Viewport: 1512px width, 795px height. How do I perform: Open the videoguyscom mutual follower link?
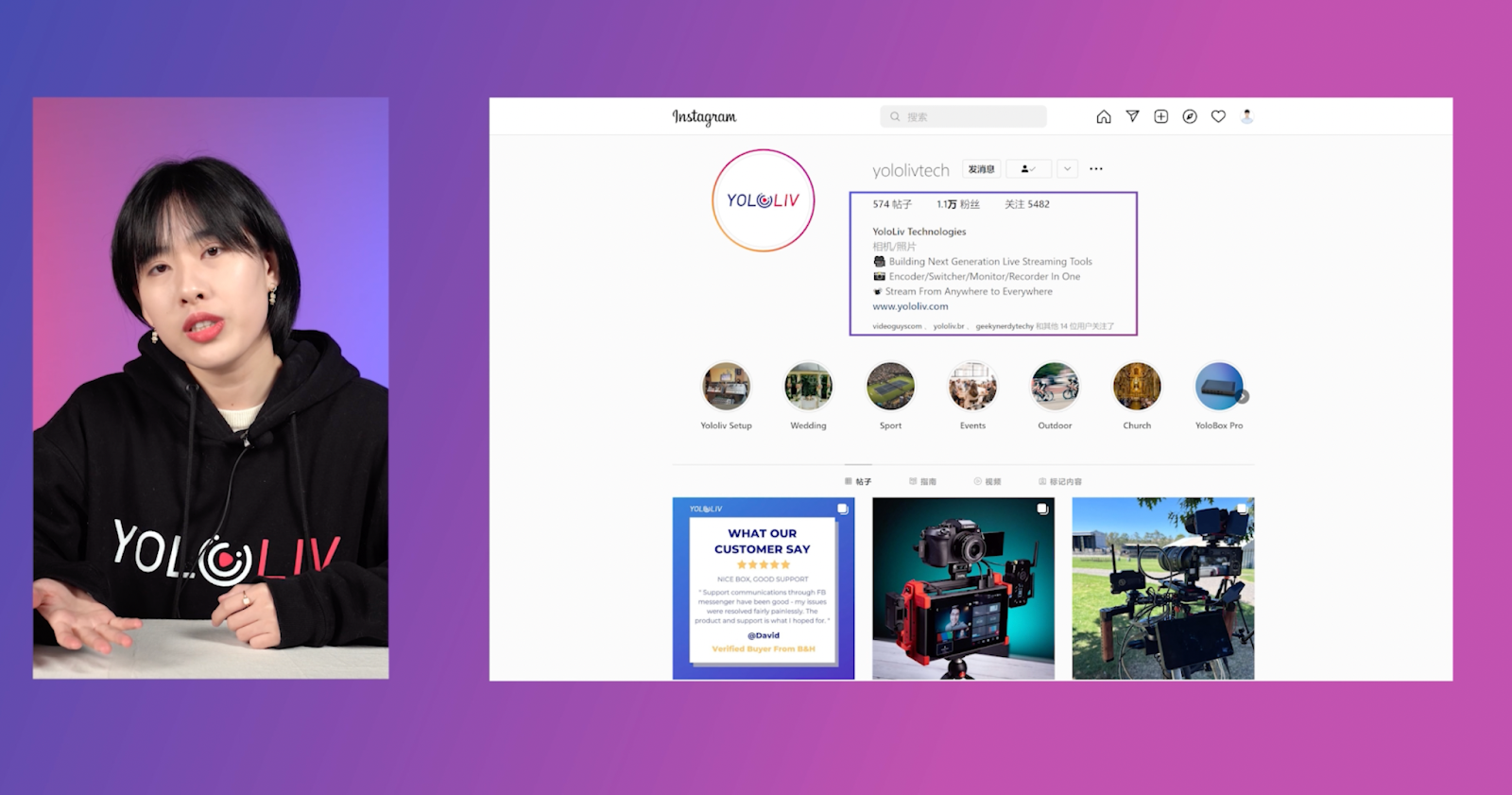point(897,326)
